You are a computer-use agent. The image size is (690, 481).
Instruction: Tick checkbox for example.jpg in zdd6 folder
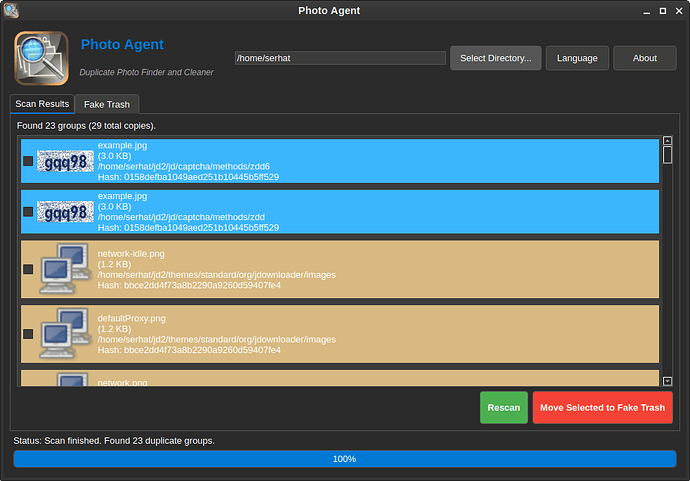pyautogui.click(x=28, y=161)
